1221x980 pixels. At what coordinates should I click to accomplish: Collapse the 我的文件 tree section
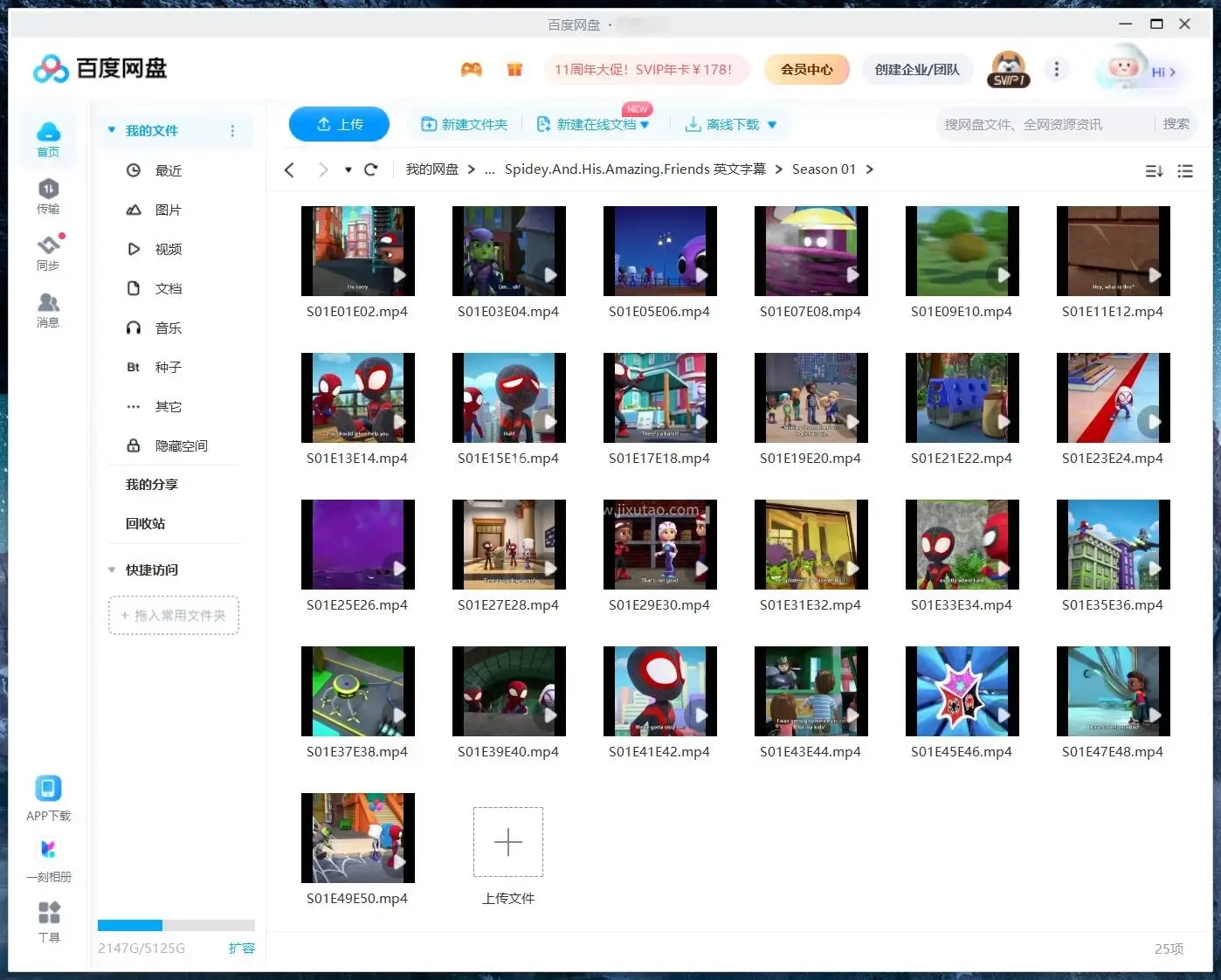(112, 130)
